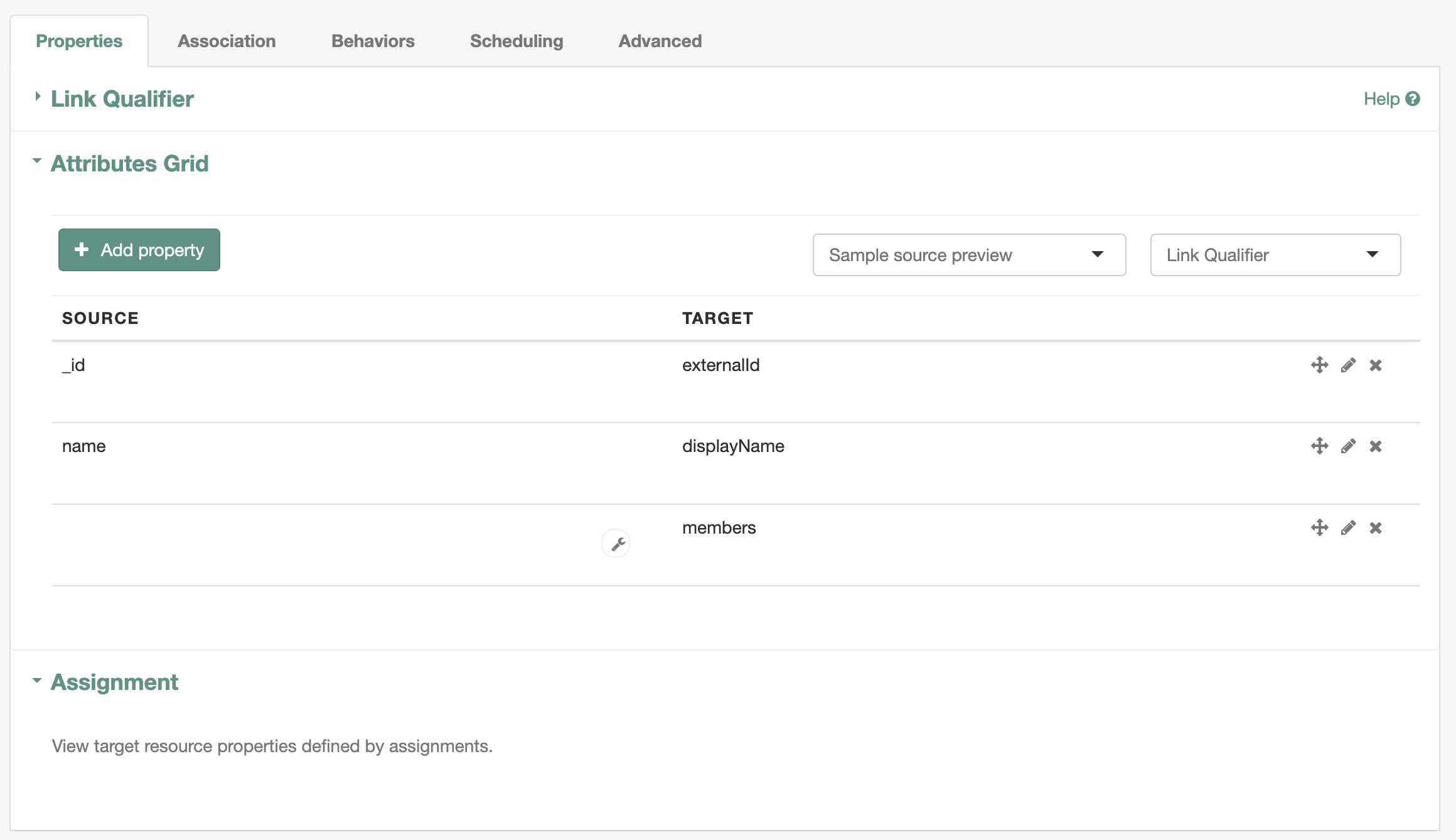Open the Sample source preview dropdown
Screen dimensions: 1456x840
coord(969,255)
